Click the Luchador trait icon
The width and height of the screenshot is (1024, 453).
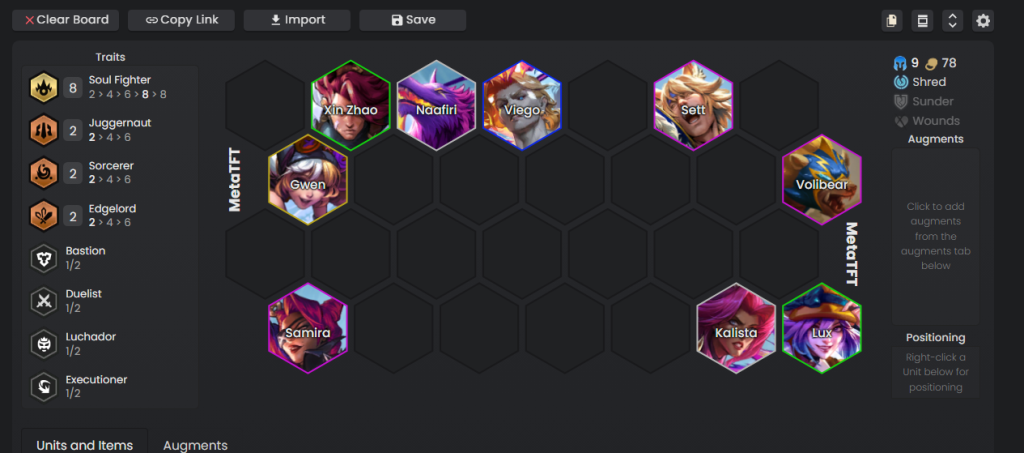(x=44, y=344)
